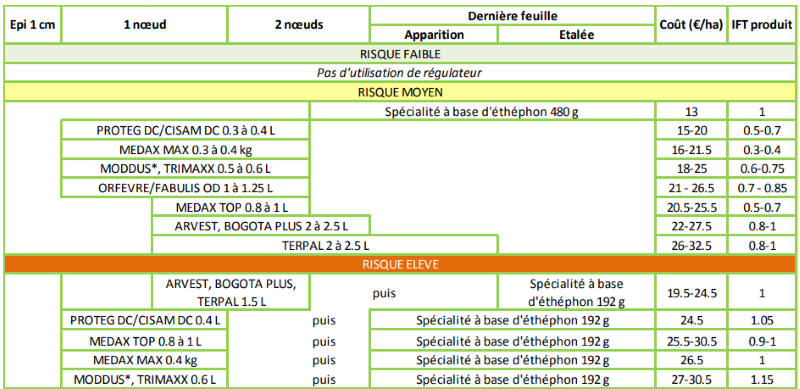Click cost value '26-32.5'
This screenshot has width=800, height=389.
coord(691,245)
